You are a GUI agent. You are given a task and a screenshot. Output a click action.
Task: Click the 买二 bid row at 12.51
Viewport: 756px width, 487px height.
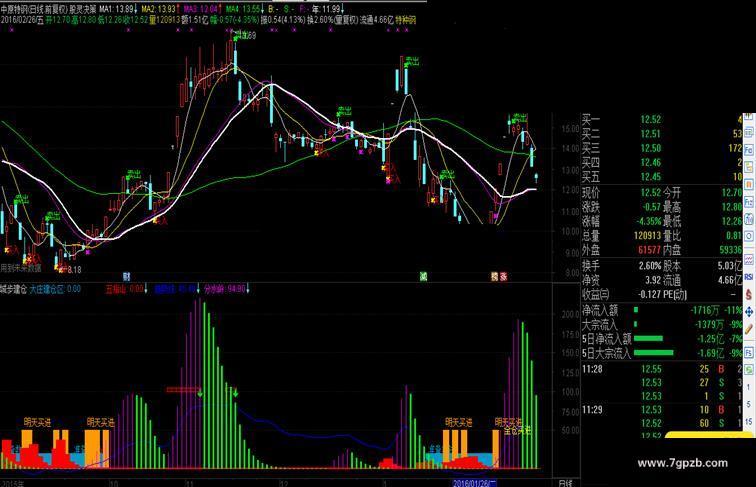(x=662, y=134)
